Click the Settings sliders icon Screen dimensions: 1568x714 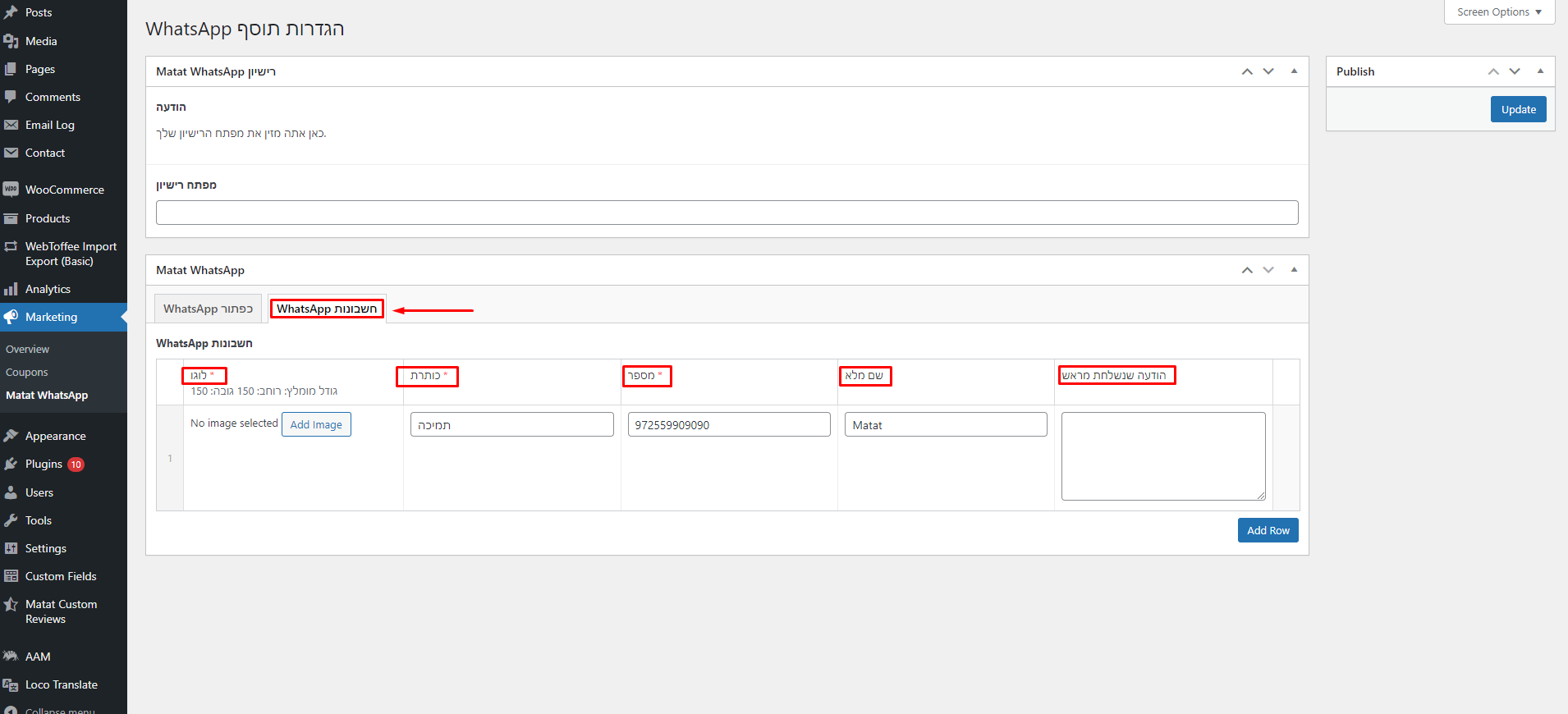[x=11, y=548]
